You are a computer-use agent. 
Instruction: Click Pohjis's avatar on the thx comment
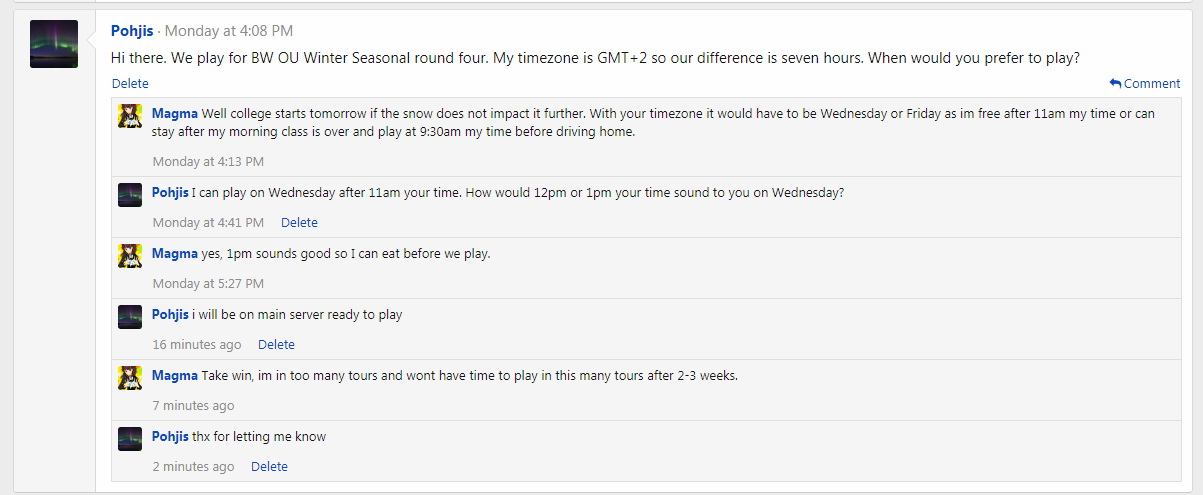point(130,438)
